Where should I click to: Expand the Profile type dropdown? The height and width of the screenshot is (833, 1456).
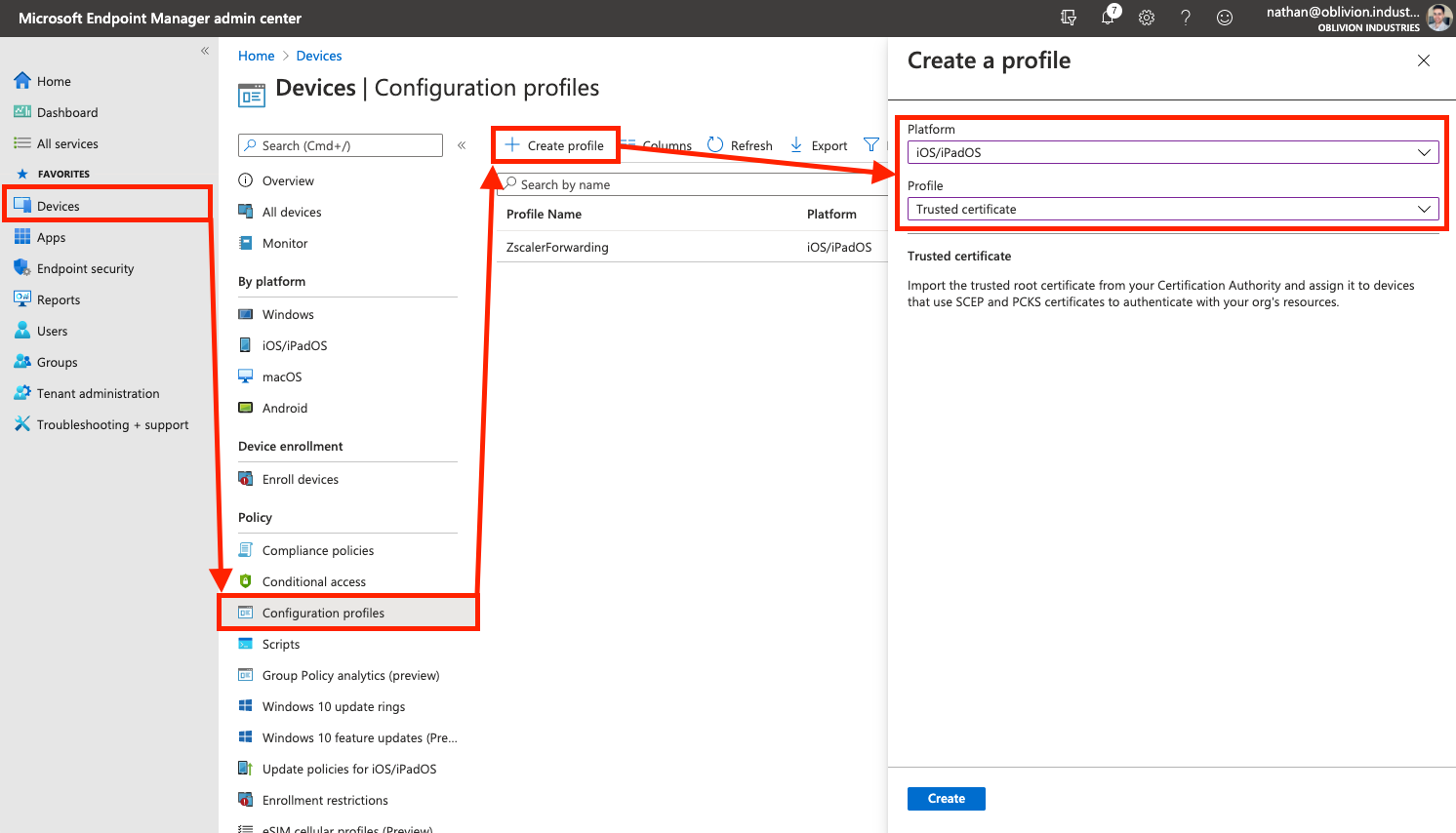point(1172,209)
